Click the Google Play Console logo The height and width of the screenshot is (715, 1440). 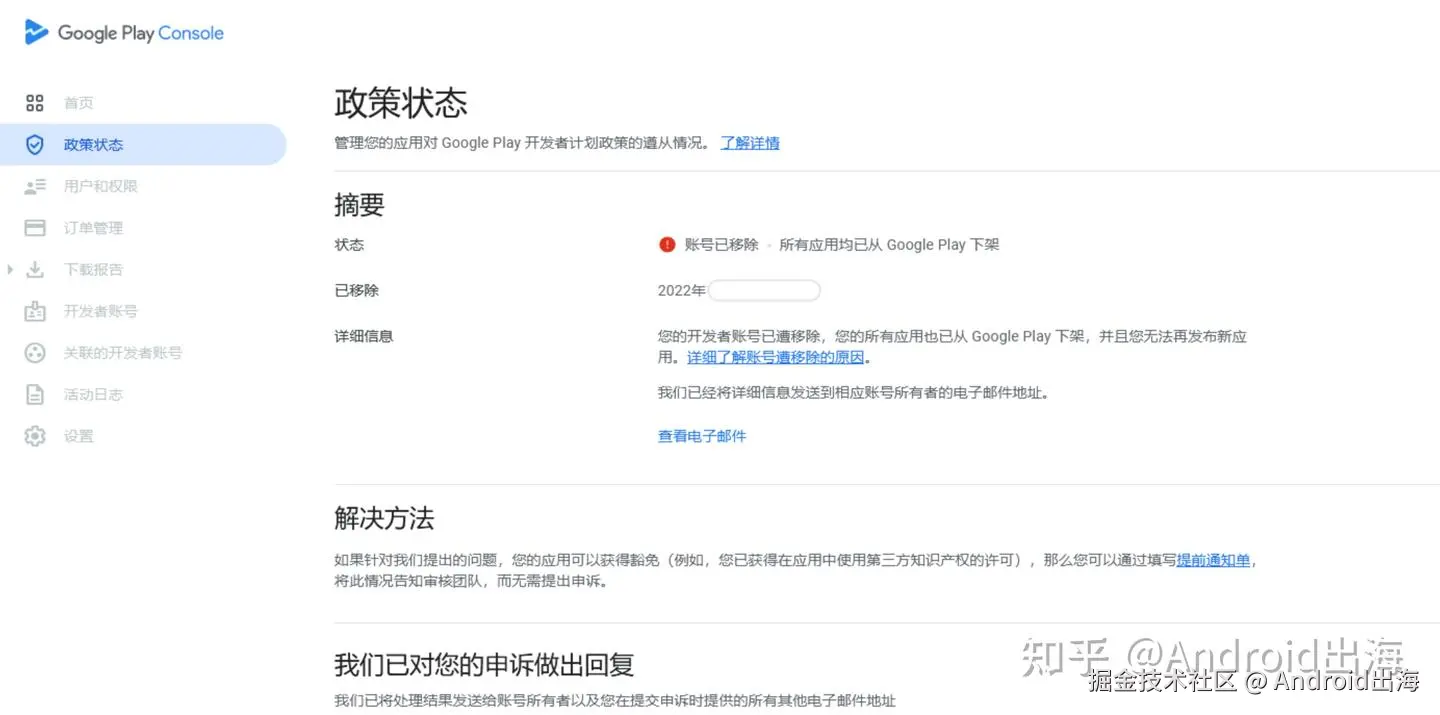tap(124, 33)
